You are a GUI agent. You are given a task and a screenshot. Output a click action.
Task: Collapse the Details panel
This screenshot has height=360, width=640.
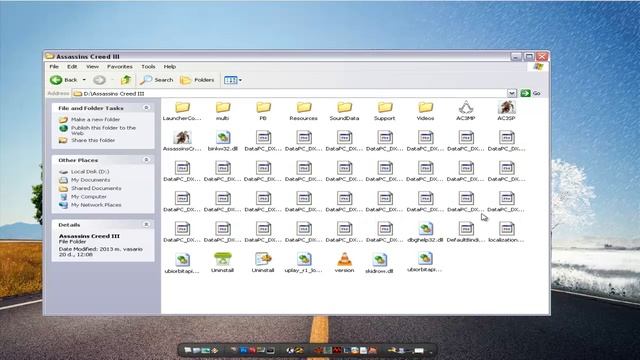(146, 224)
